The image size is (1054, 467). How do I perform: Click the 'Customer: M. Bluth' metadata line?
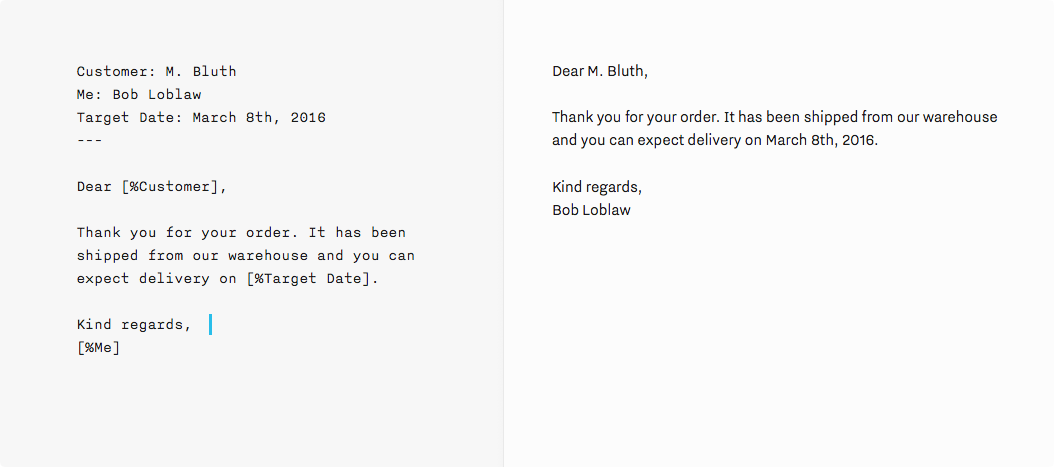pos(156,71)
